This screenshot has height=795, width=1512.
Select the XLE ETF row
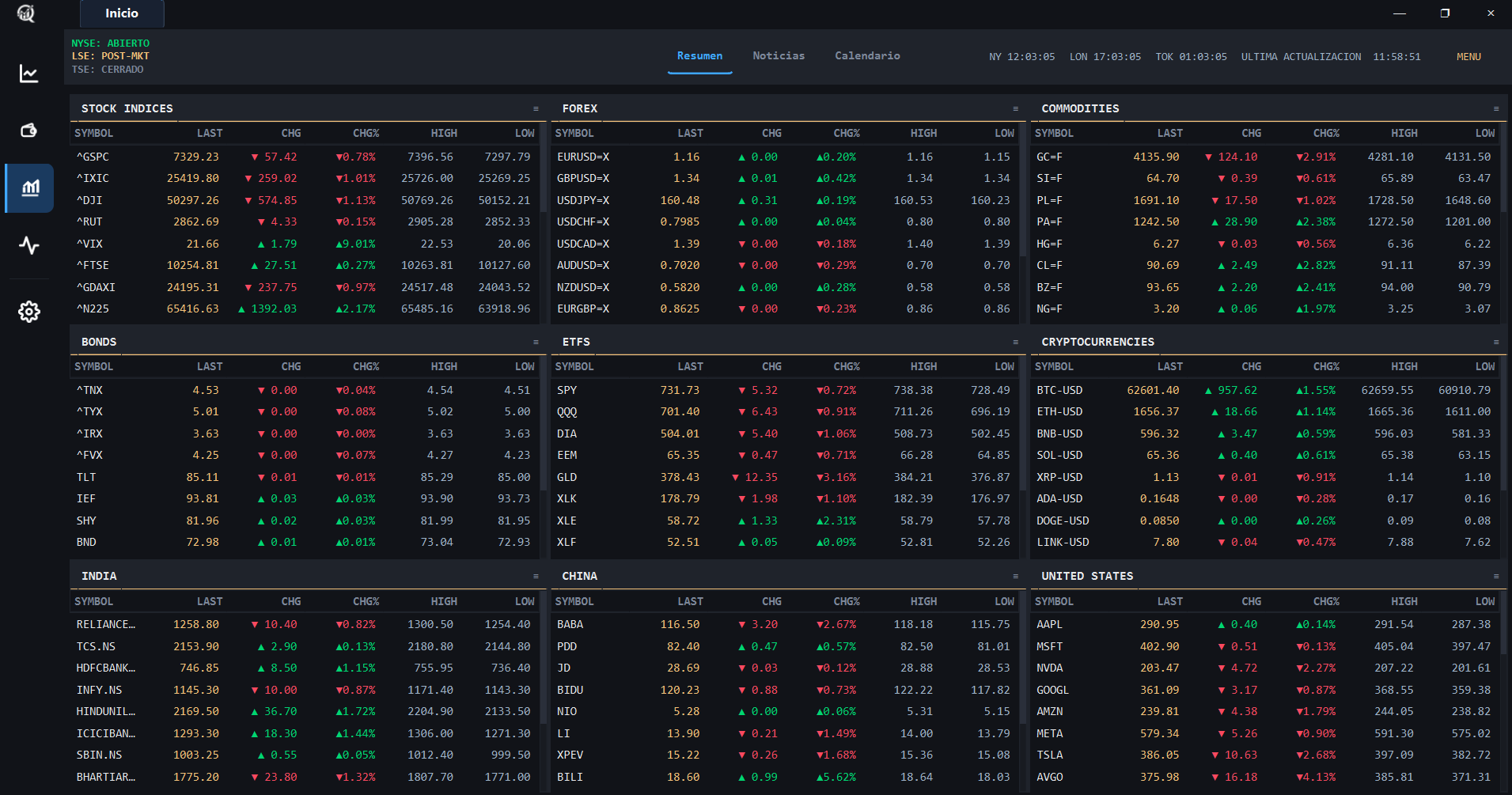[785, 521]
